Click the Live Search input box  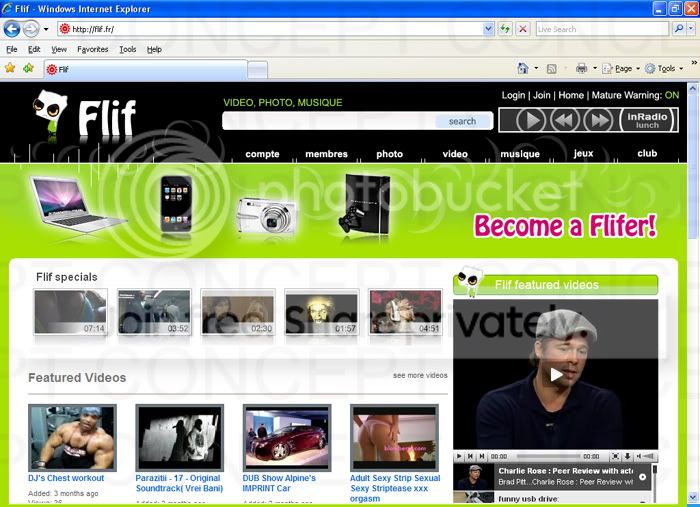click(602, 29)
